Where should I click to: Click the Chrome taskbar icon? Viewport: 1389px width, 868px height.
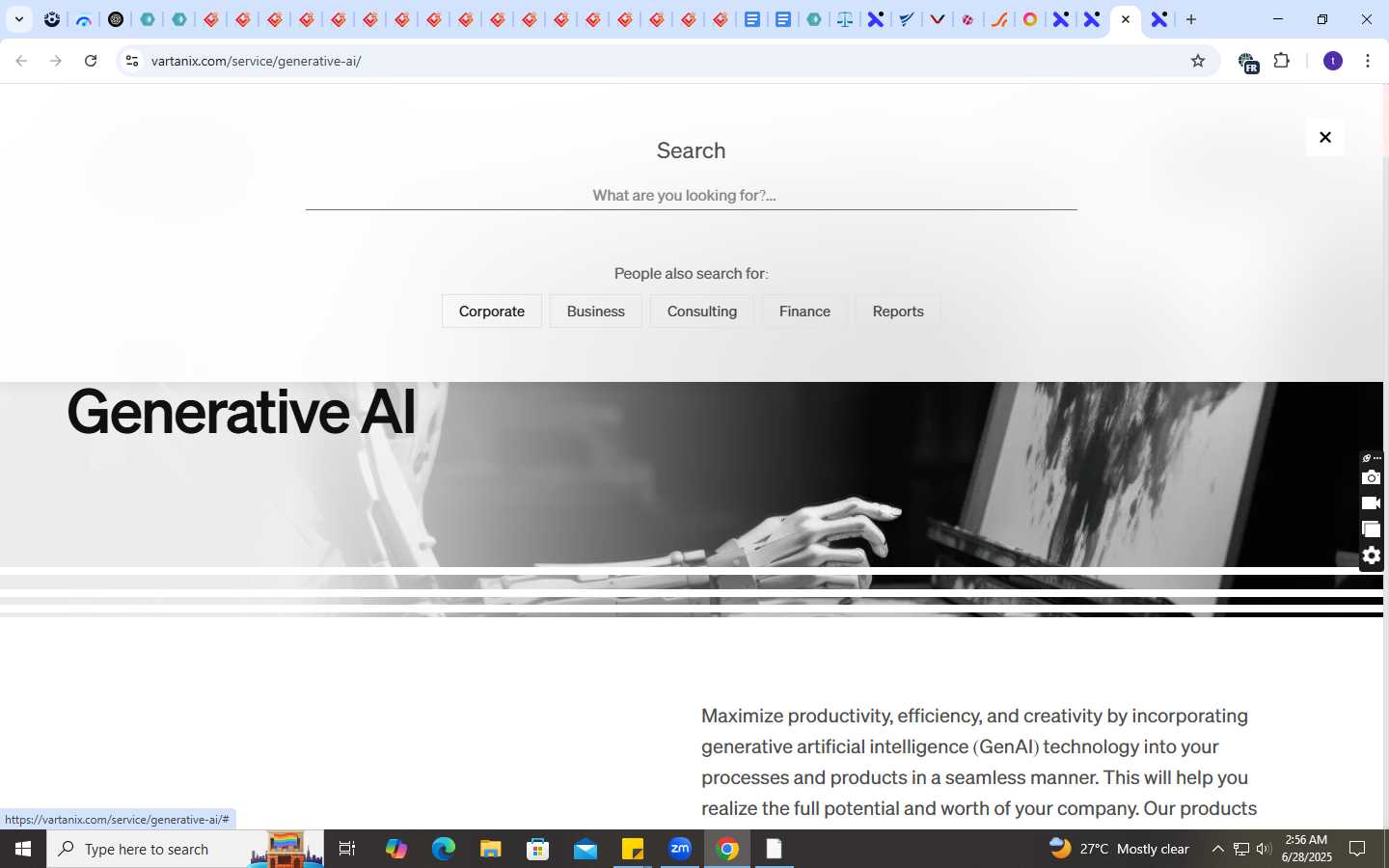click(727, 849)
